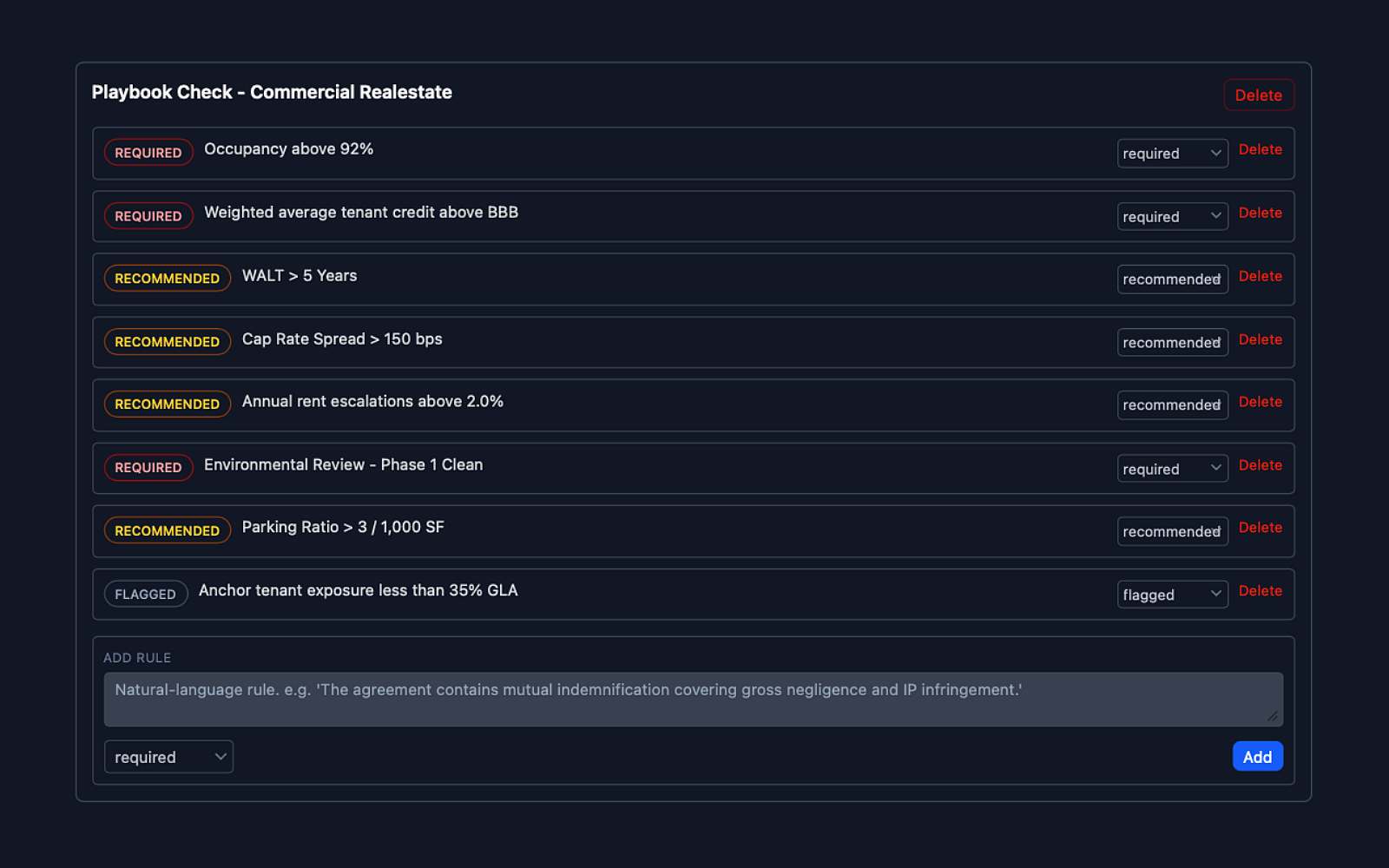Delete the entire Playbook Check playbook

click(x=1259, y=95)
